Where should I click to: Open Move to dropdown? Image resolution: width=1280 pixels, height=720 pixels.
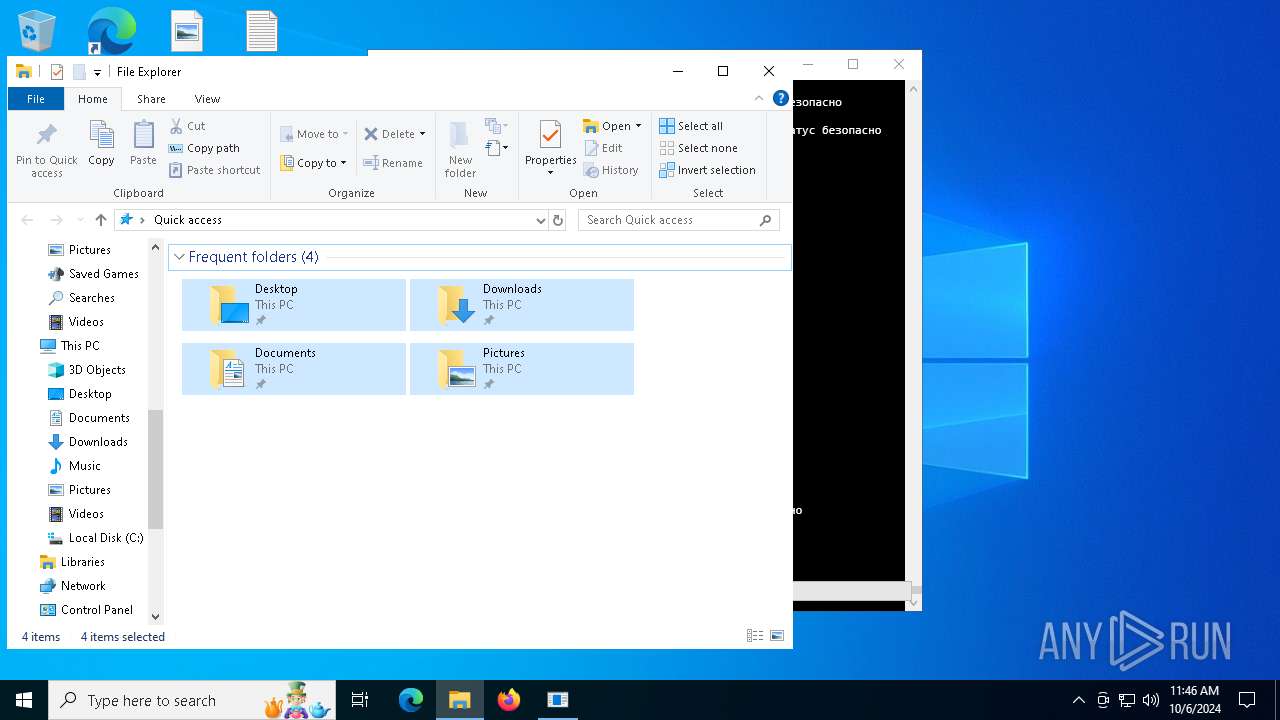tap(314, 134)
